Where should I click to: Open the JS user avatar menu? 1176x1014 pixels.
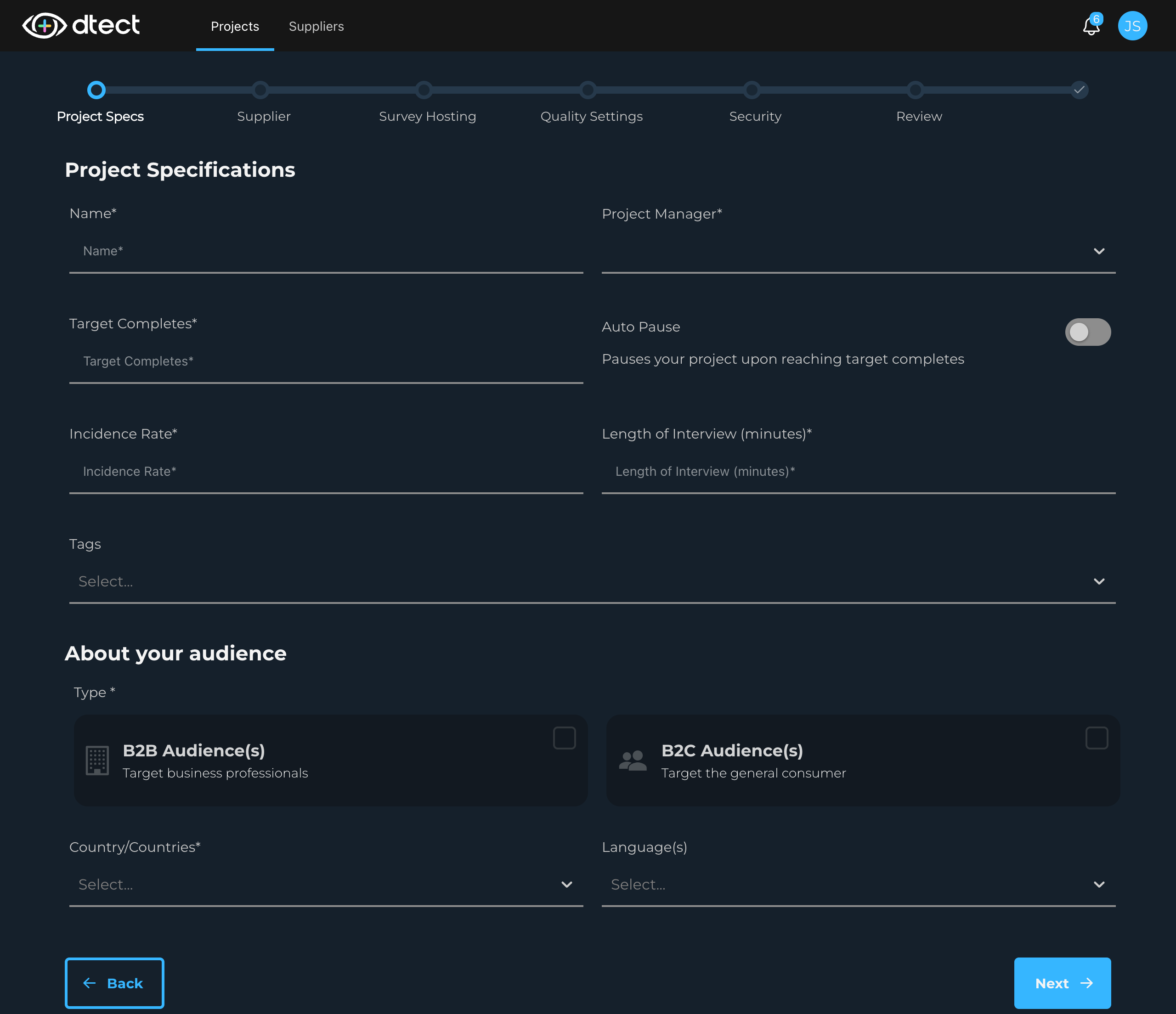[x=1132, y=26]
